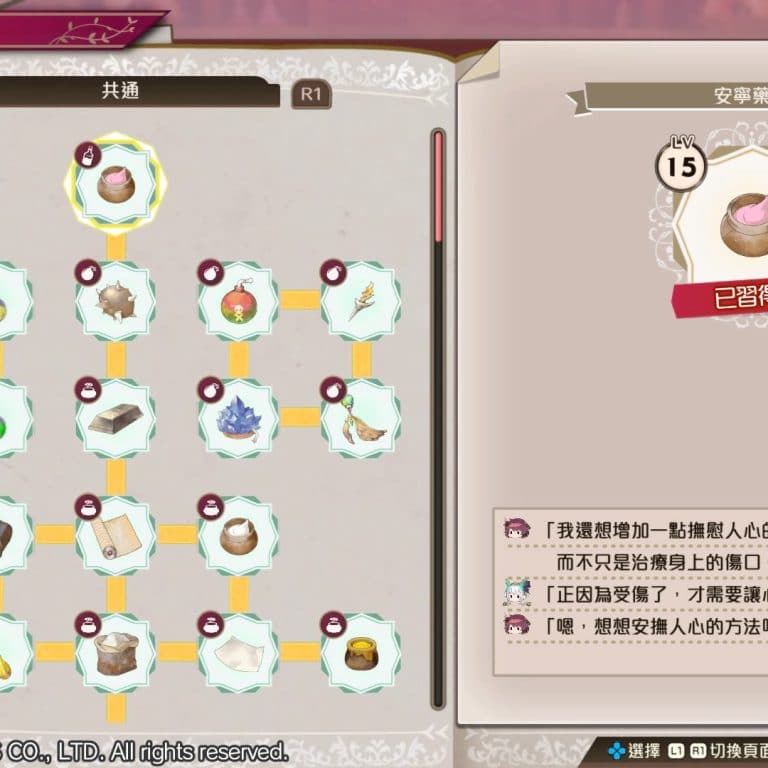
Task: Select the metal ingot recipe node
Action: tap(116, 419)
